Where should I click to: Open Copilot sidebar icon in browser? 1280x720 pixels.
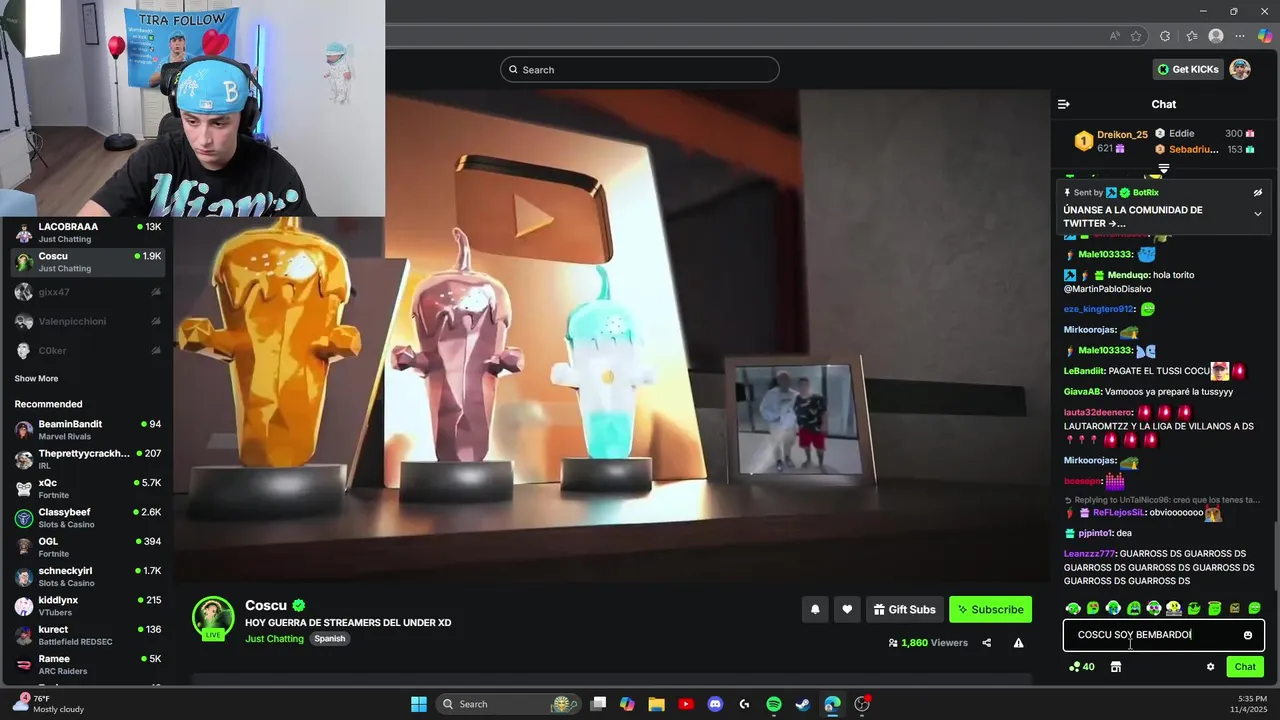click(1265, 36)
